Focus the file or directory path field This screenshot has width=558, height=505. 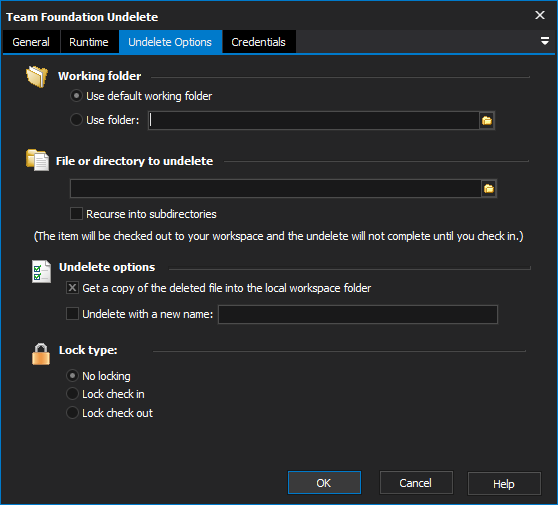click(276, 188)
